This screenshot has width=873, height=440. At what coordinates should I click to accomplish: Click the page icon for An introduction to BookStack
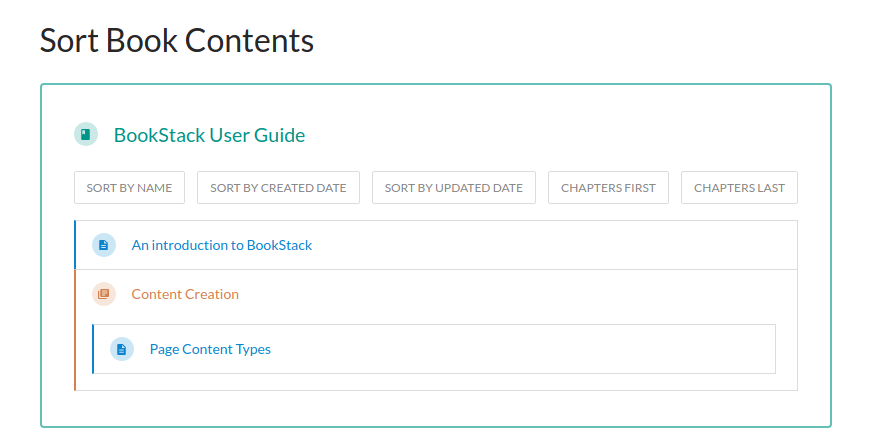pos(104,245)
